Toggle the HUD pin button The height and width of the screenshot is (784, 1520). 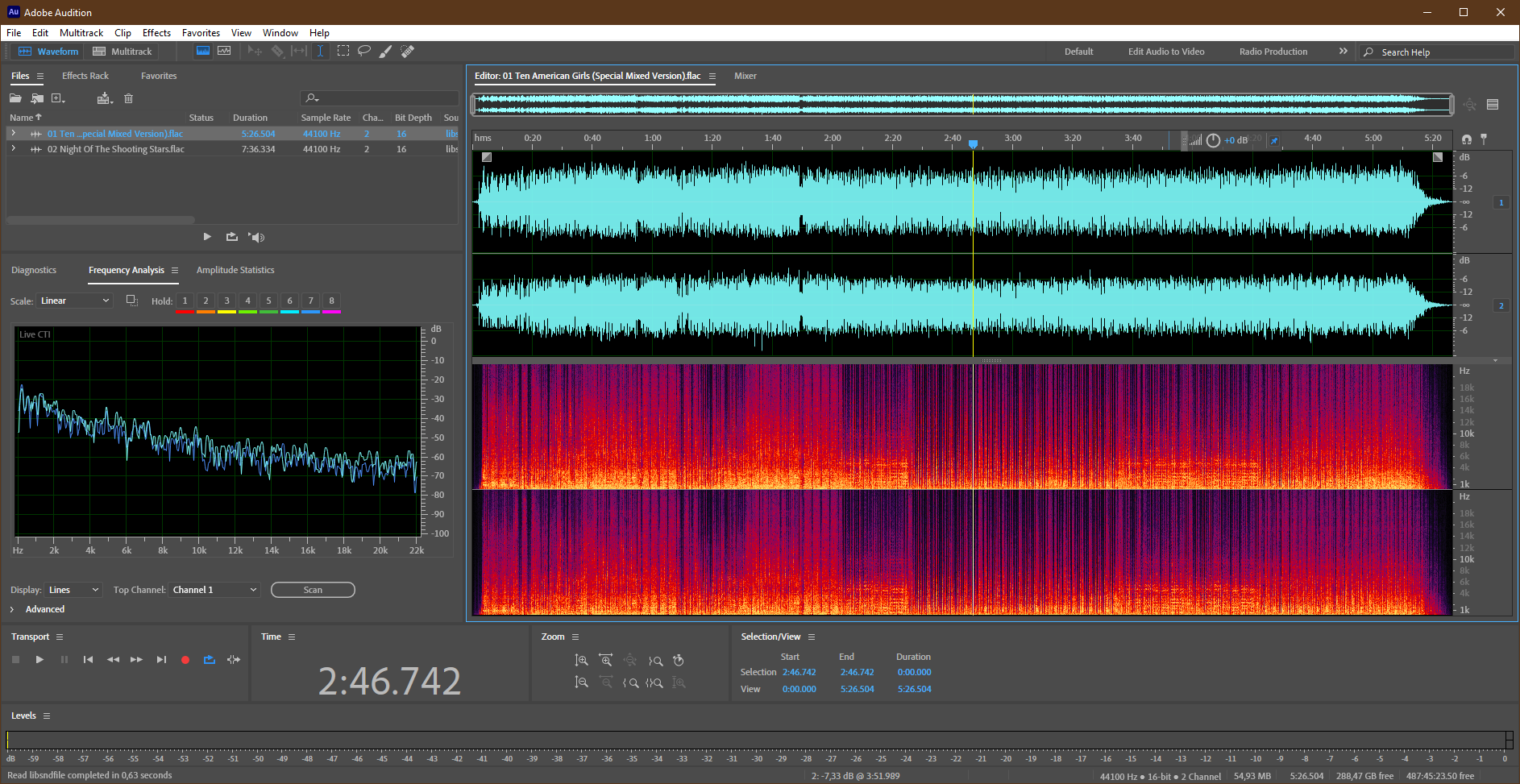(1273, 141)
